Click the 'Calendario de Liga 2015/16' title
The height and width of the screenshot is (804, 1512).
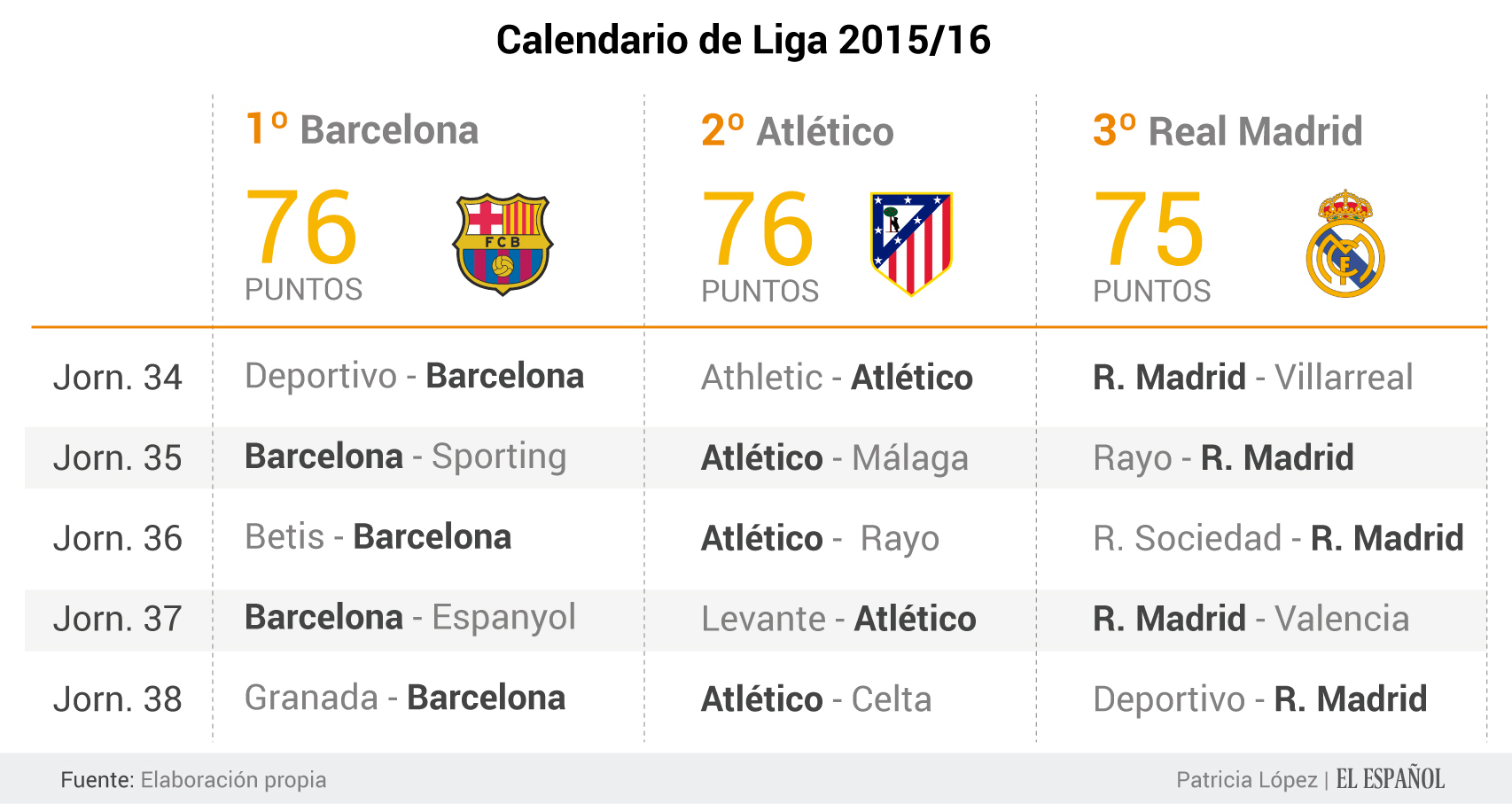pyautogui.click(x=743, y=40)
